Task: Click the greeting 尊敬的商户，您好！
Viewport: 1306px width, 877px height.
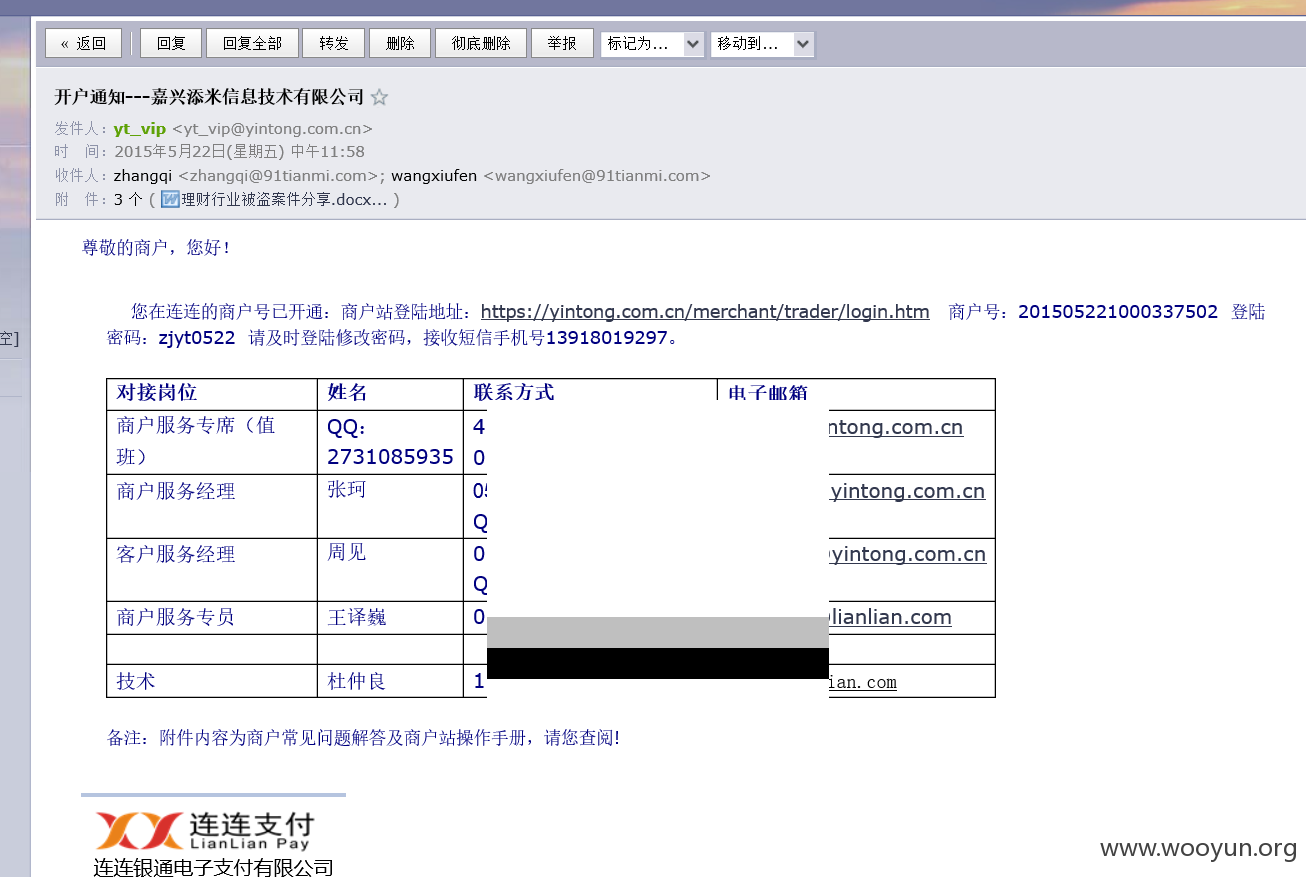Action: click(157, 247)
